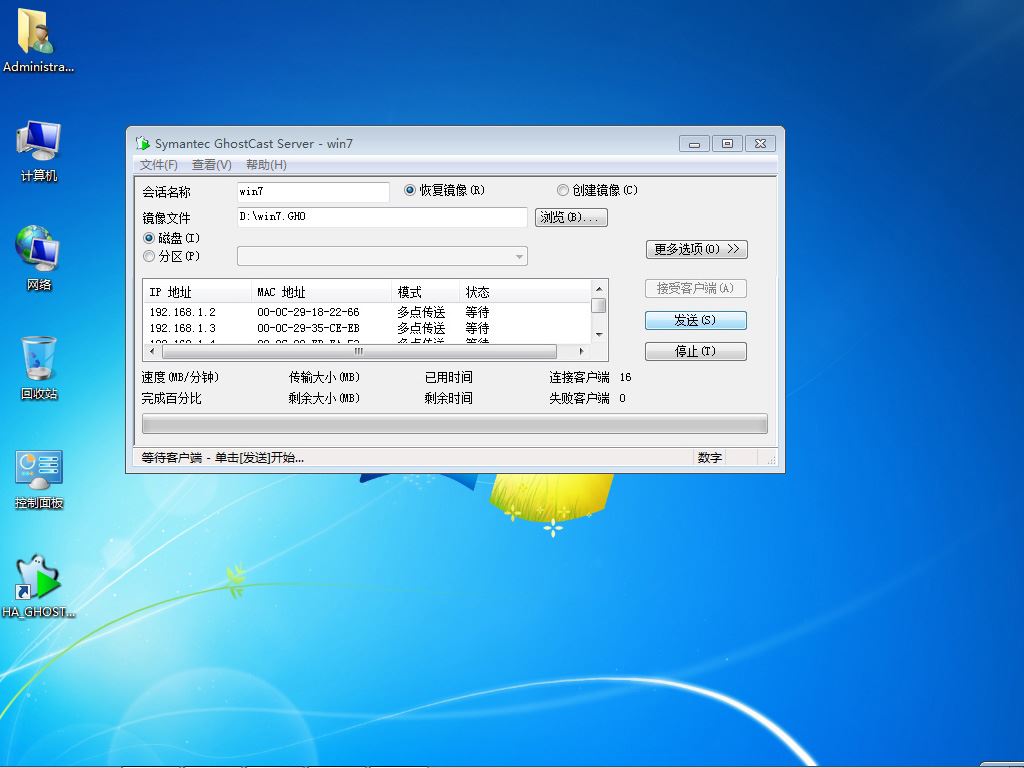Select the 创建镜像(C) radio button
Screen dimensions: 1024x768
(x=562, y=190)
